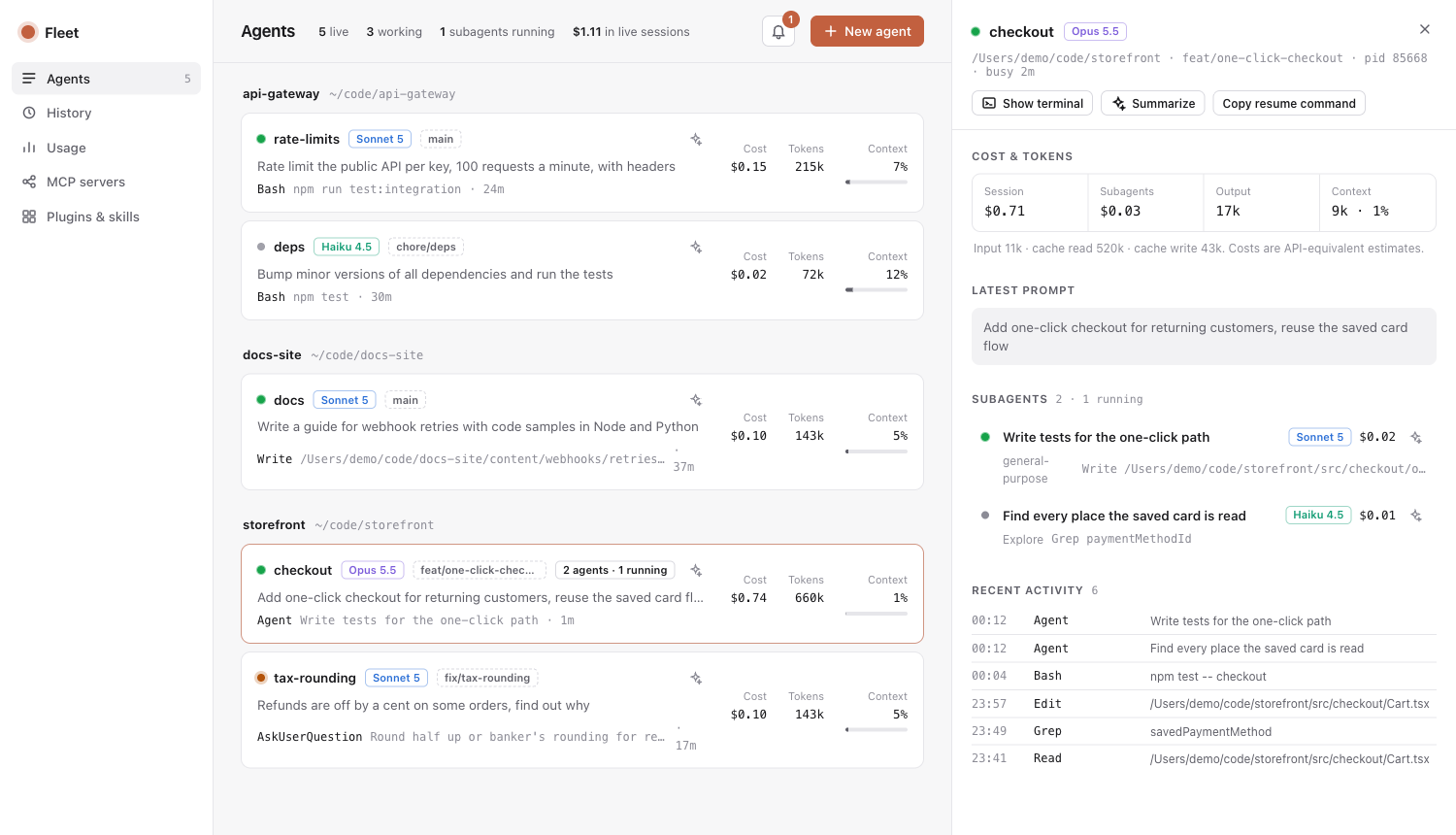Screen dimensions: 1456x835
Task: Open the notifications bell
Action: (778, 31)
